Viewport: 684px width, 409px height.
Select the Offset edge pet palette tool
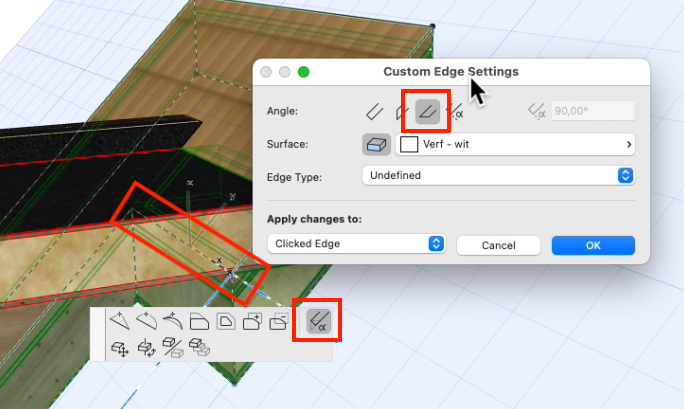199,322
